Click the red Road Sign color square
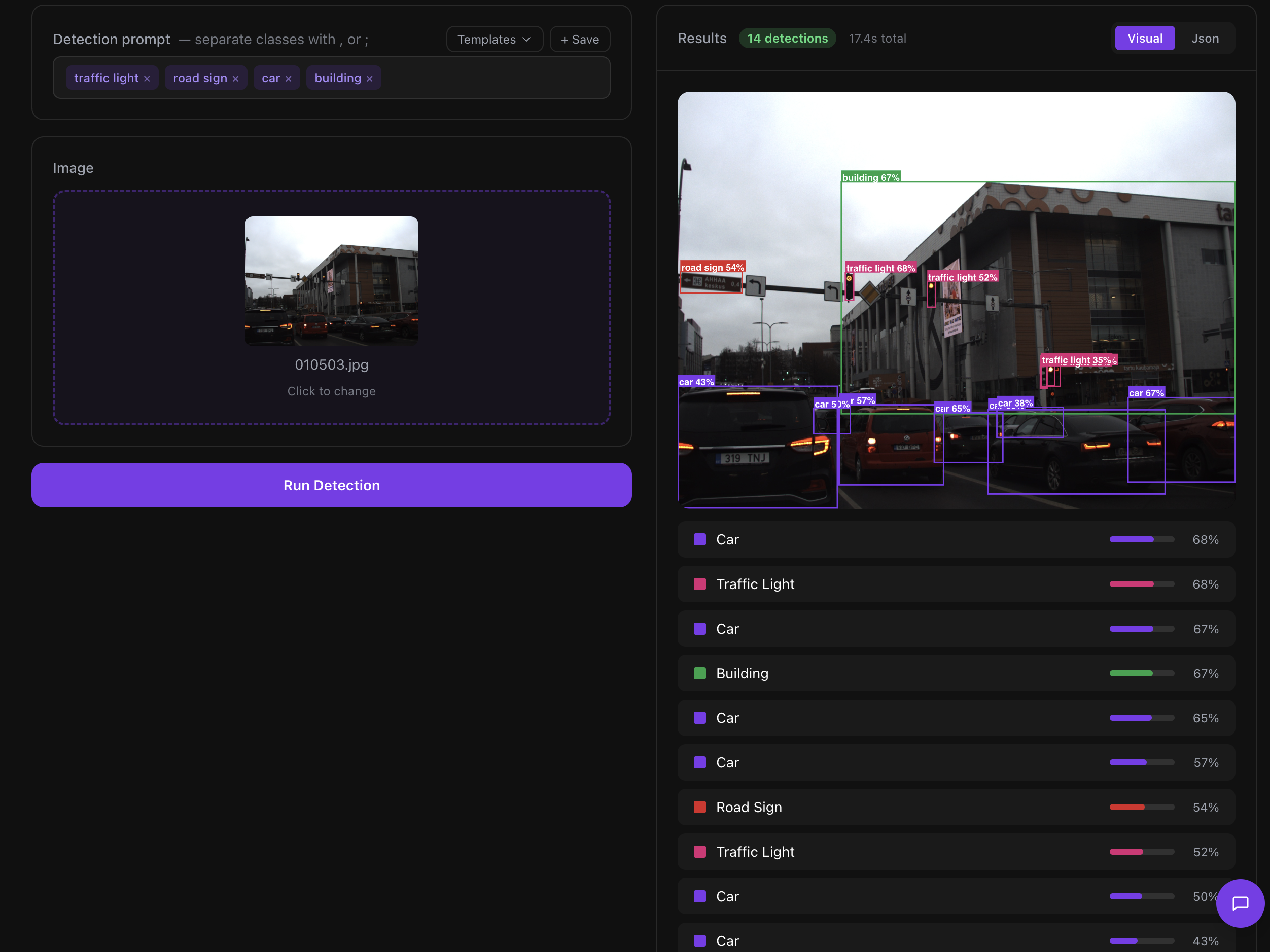 699,807
